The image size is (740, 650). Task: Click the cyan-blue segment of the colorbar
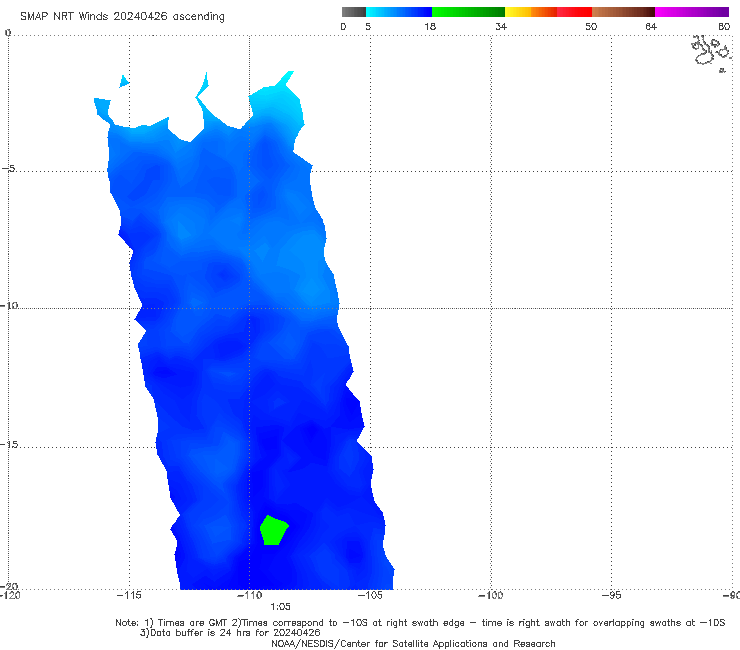(x=399, y=12)
